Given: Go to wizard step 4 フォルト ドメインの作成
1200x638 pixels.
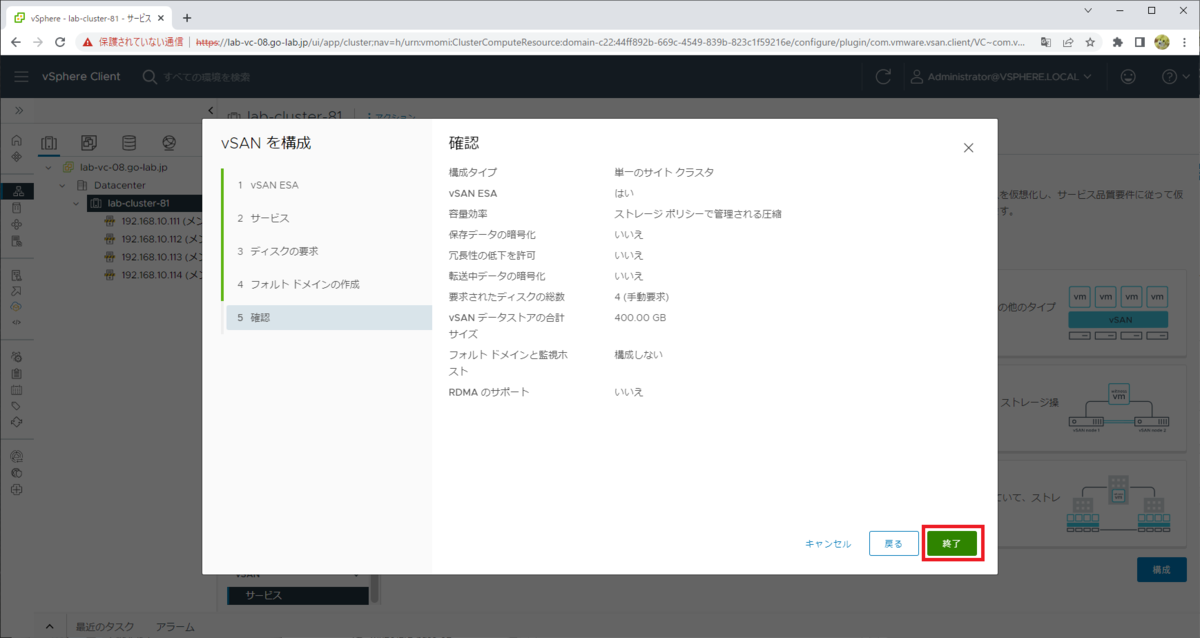Looking at the screenshot, I should pyautogui.click(x=329, y=284).
